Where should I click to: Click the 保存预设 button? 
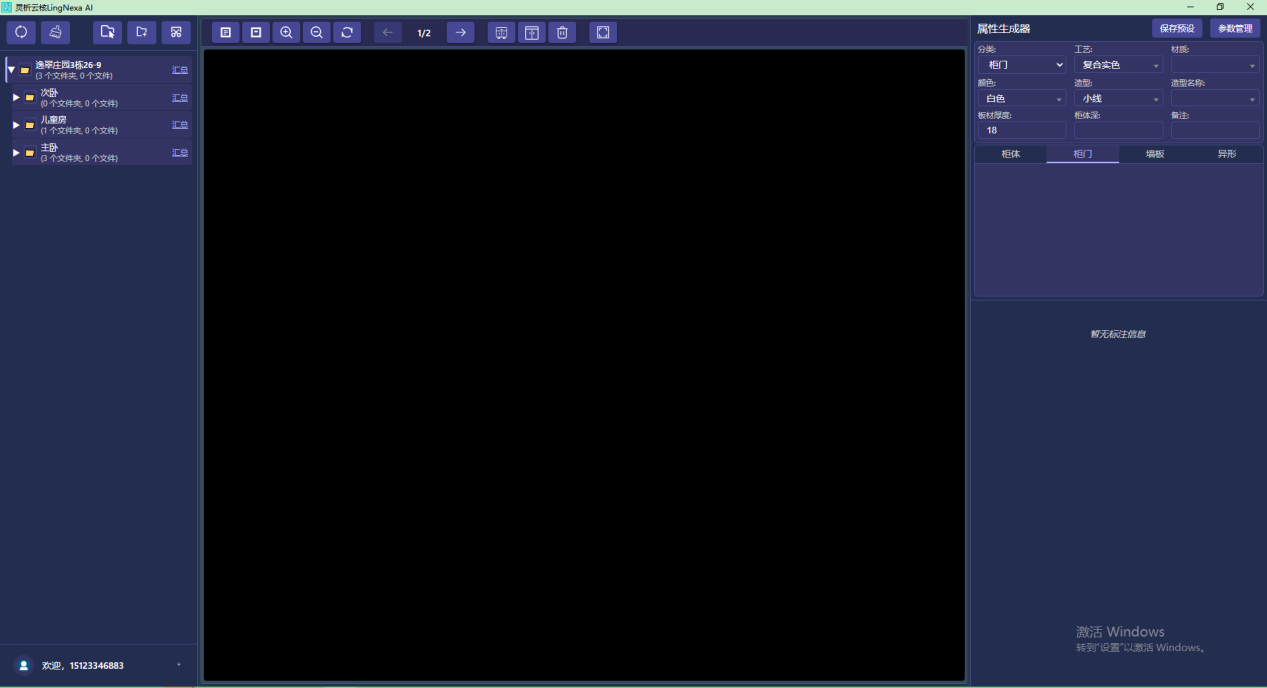(x=1177, y=28)
